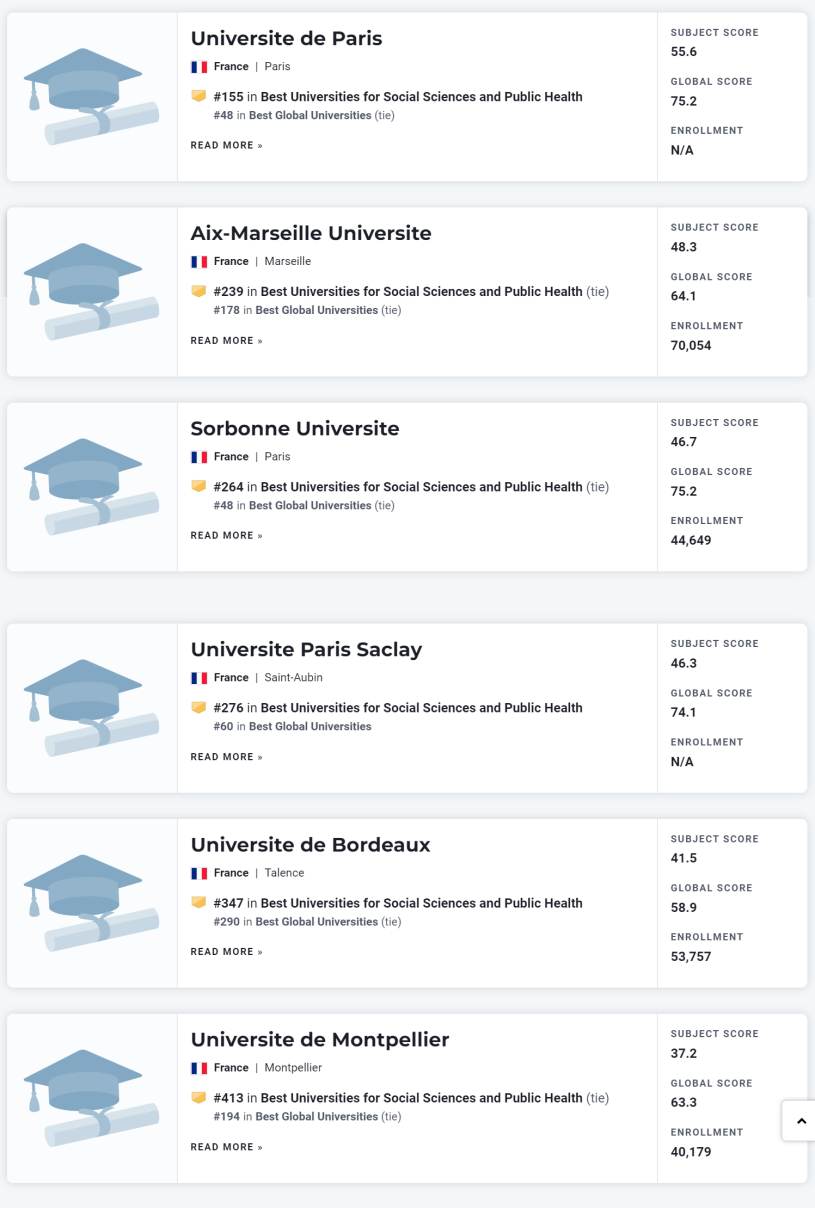The height and width of the screenshot is (1208, 815).
Task: Click #60 in Best Global Universities link
Action: pyautogui.click(x=292, y=726)
